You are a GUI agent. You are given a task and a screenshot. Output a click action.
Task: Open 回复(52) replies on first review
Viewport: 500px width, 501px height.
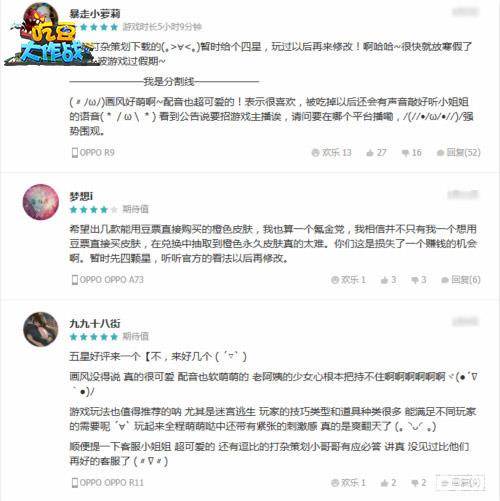[x=459, y=153]
